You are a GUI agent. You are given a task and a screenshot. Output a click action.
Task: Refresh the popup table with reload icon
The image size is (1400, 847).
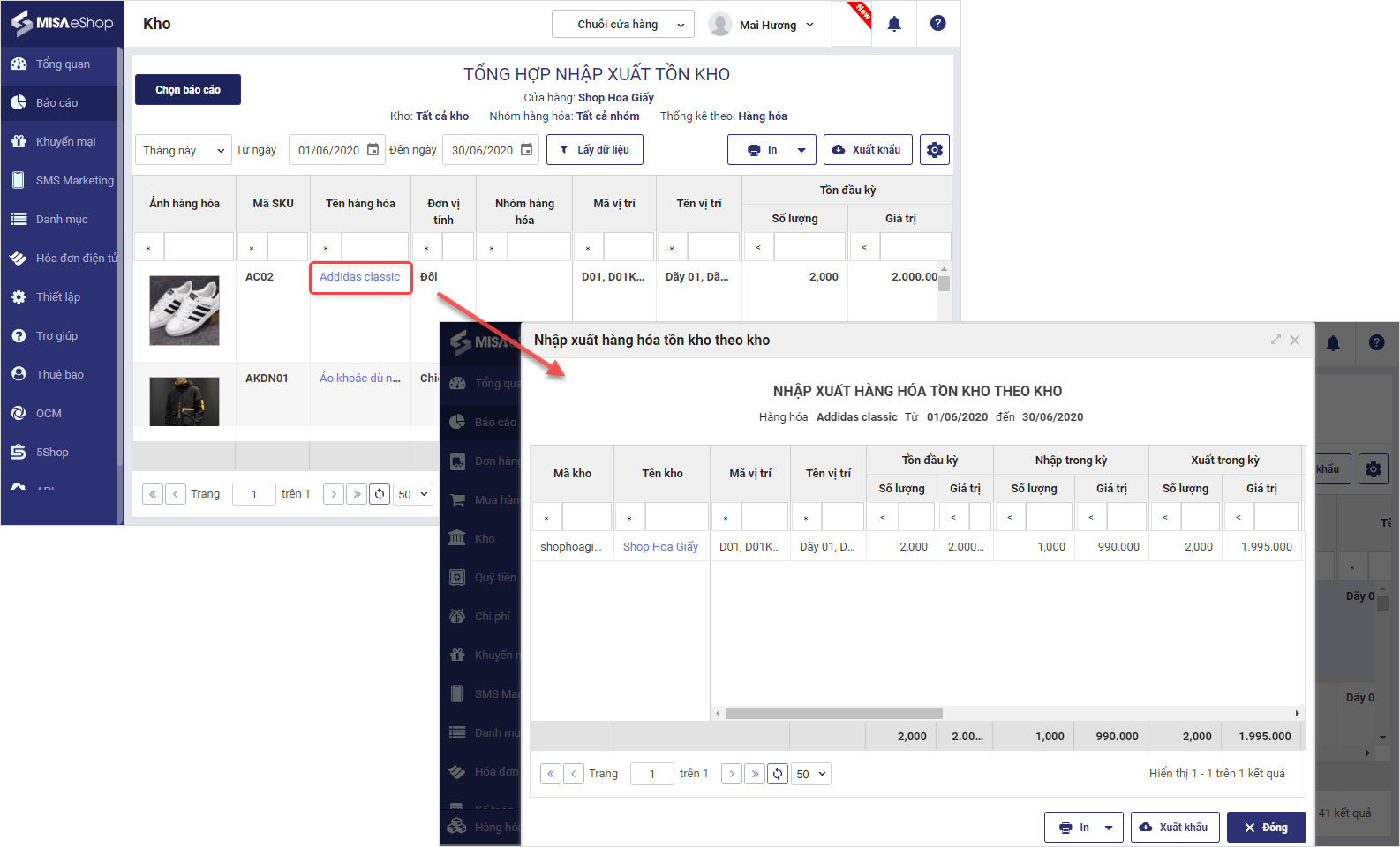[778, 774]
